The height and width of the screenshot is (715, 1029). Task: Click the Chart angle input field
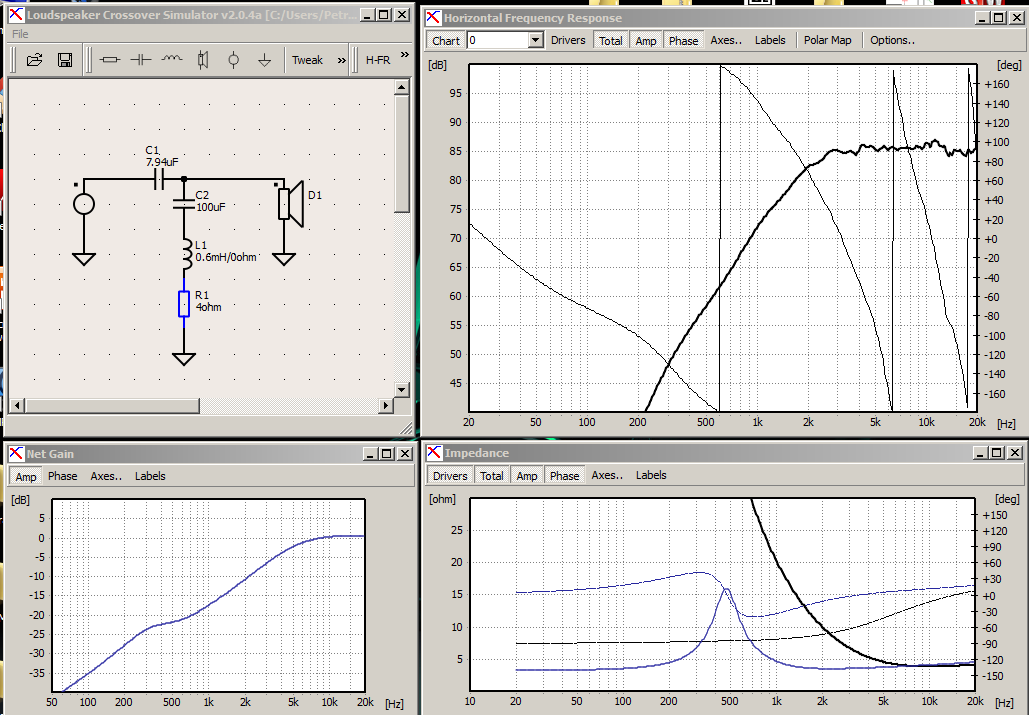(498, 41)
